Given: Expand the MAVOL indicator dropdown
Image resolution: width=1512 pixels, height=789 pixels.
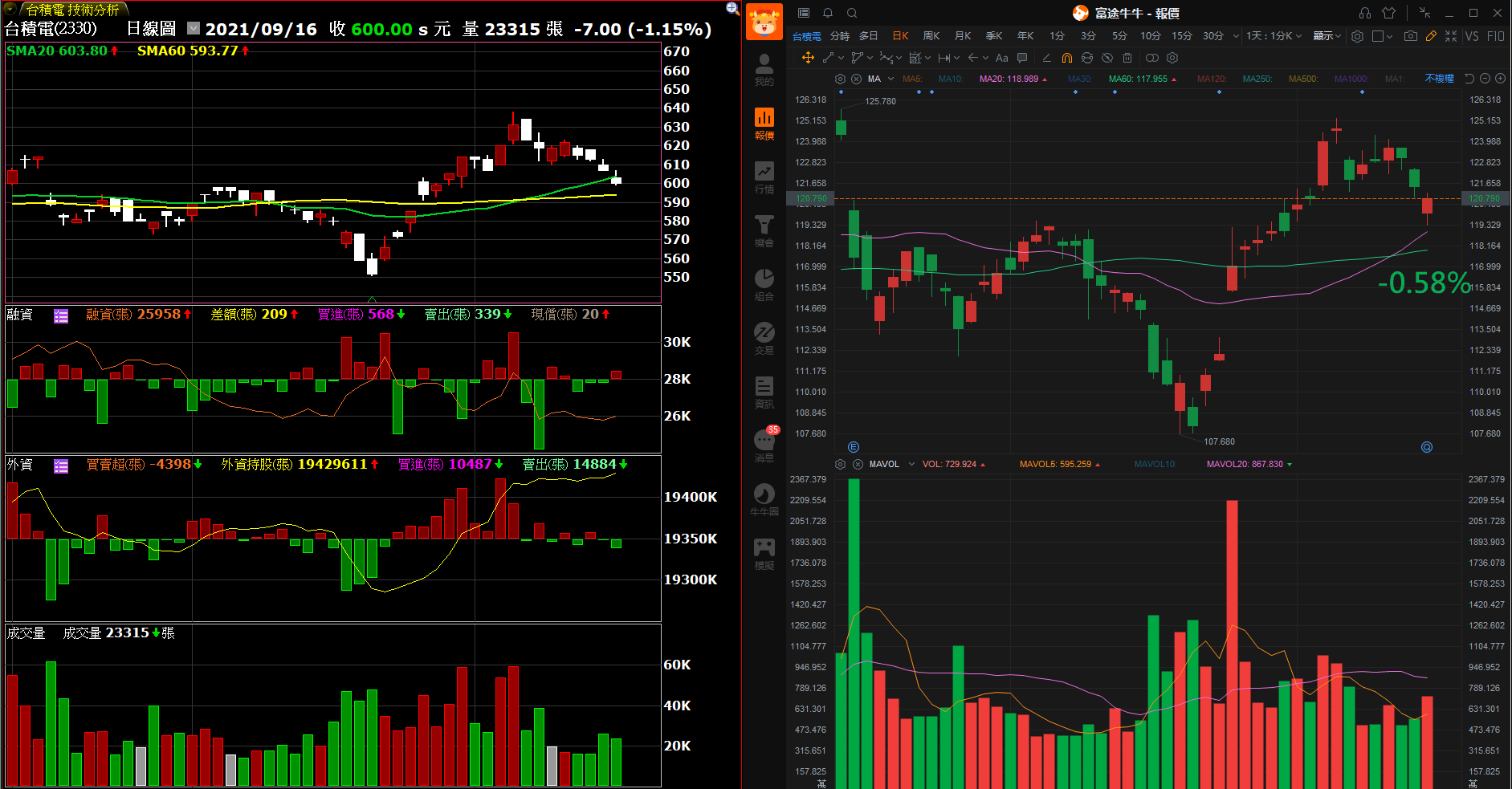Looking at the screenshot, I should tap(911, 464).
